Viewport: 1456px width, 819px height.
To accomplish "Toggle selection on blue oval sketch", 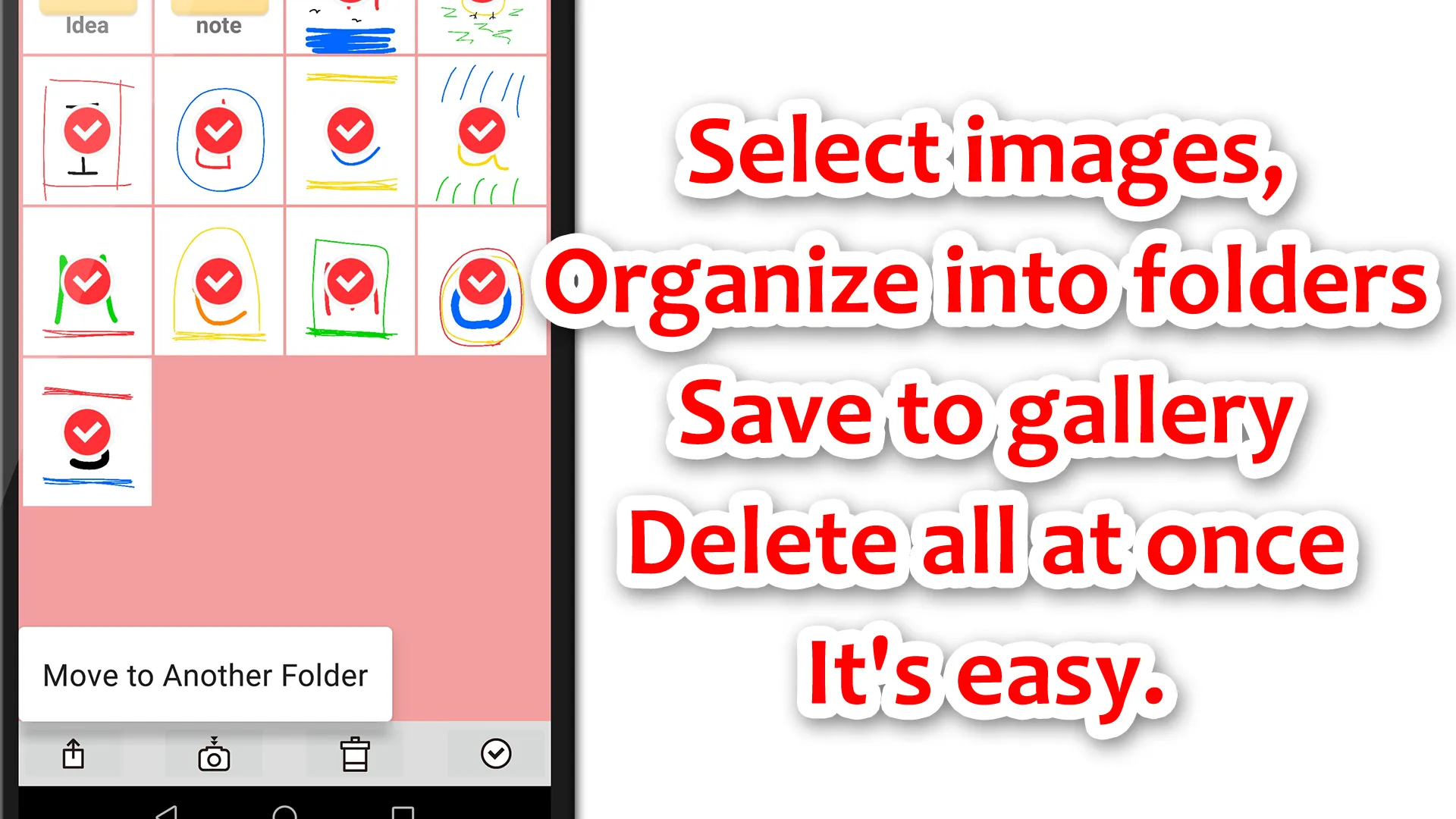I will coord(218,131).
